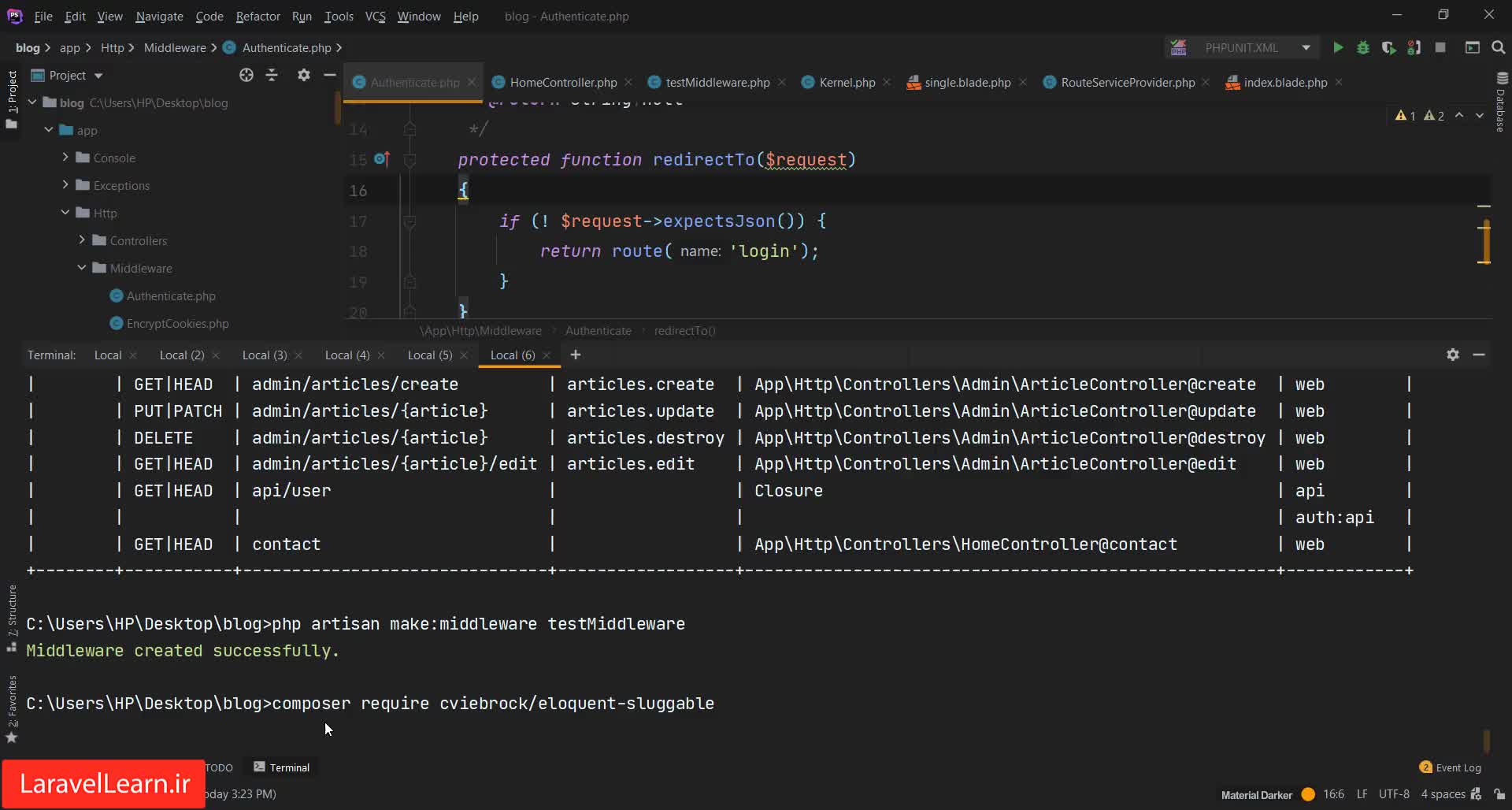This screenshot has height=810, width=1512.
Task: Open terminal settings gear icon
Action: (x=1453, y=355)
